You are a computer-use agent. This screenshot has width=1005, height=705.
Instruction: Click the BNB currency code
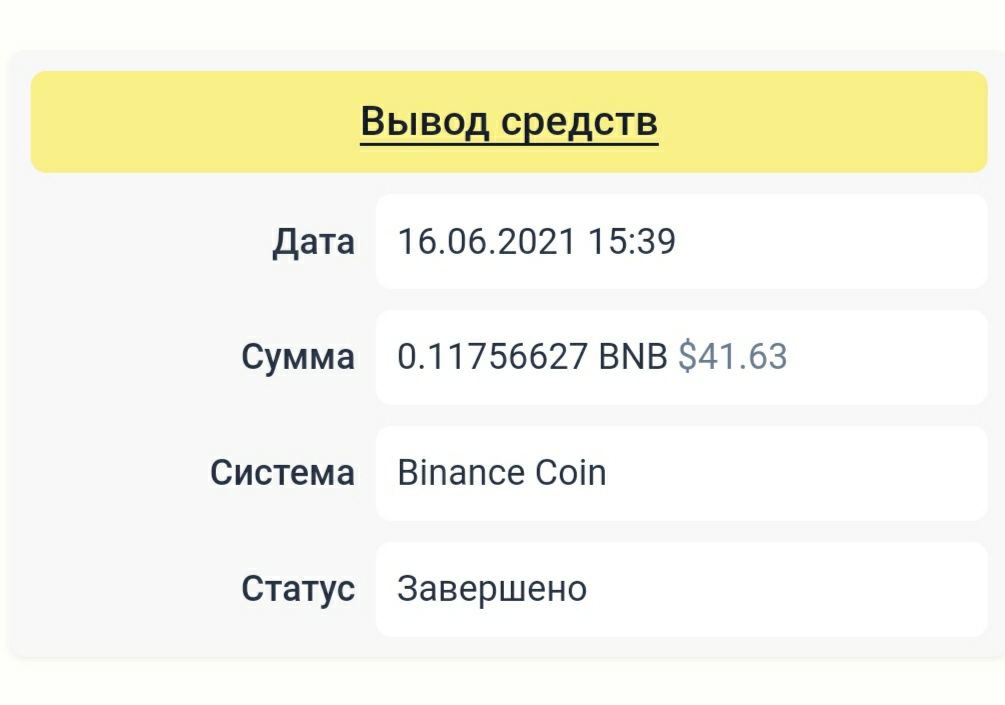[x=633, y=357]
